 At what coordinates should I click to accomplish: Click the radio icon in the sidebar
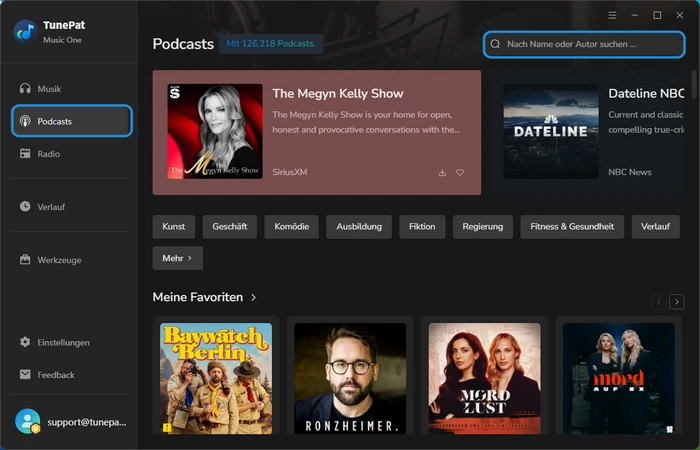25,154
